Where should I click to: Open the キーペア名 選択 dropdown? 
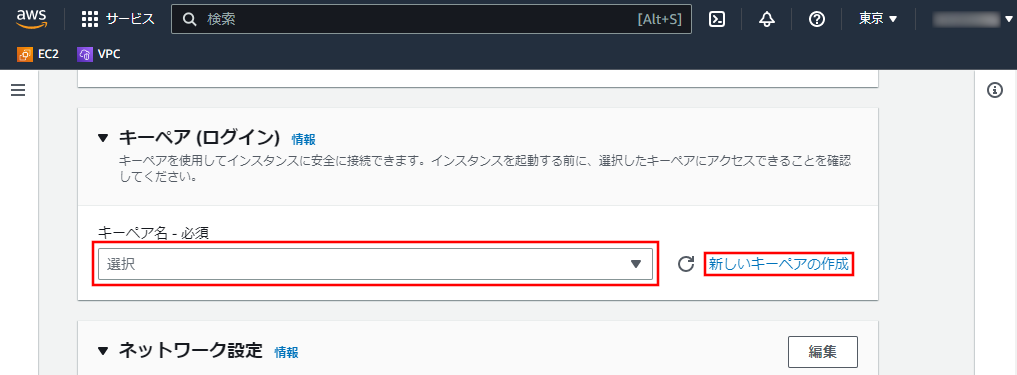(376, 263)
